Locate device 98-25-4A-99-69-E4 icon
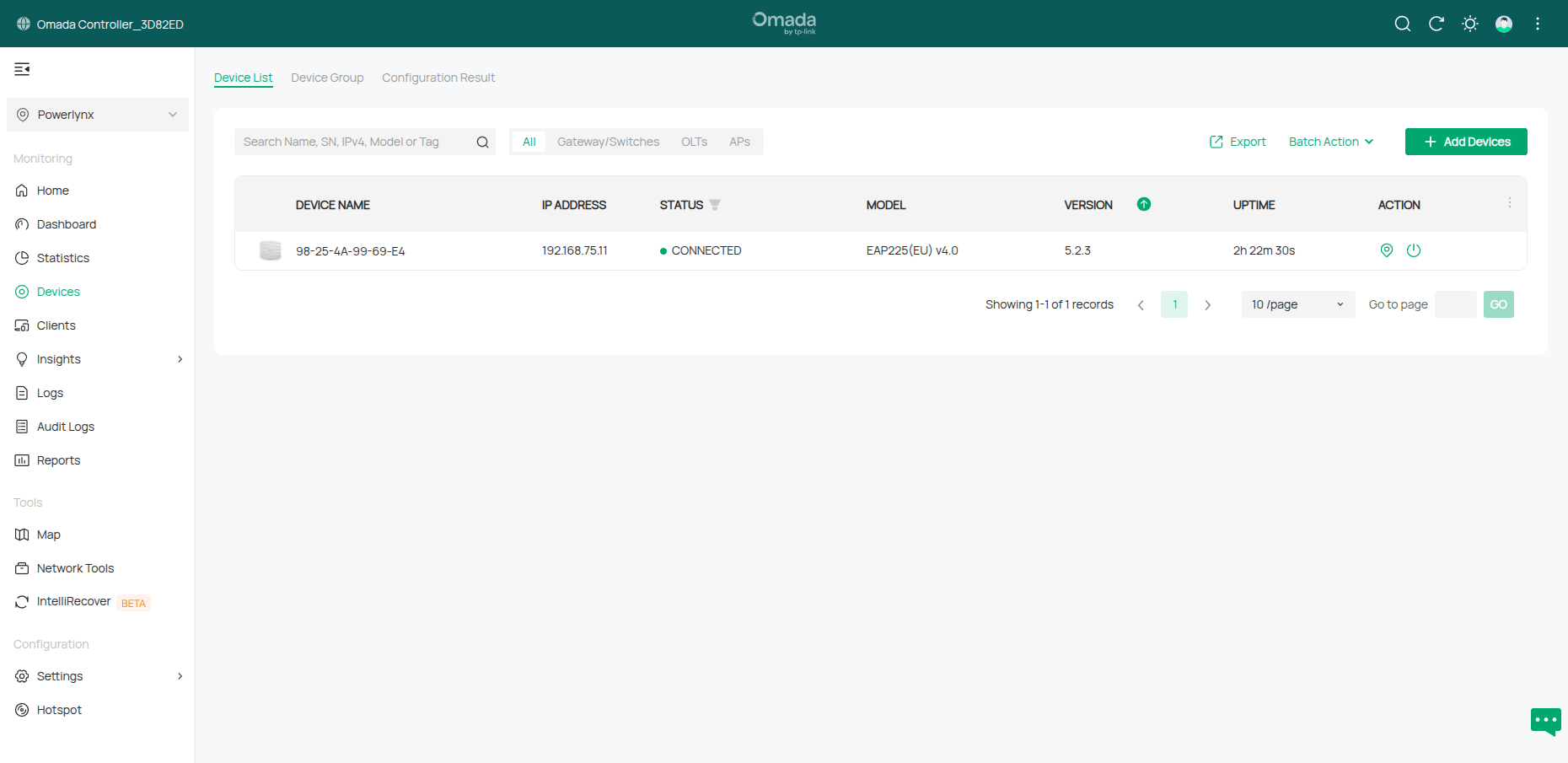 [1387, 250]
